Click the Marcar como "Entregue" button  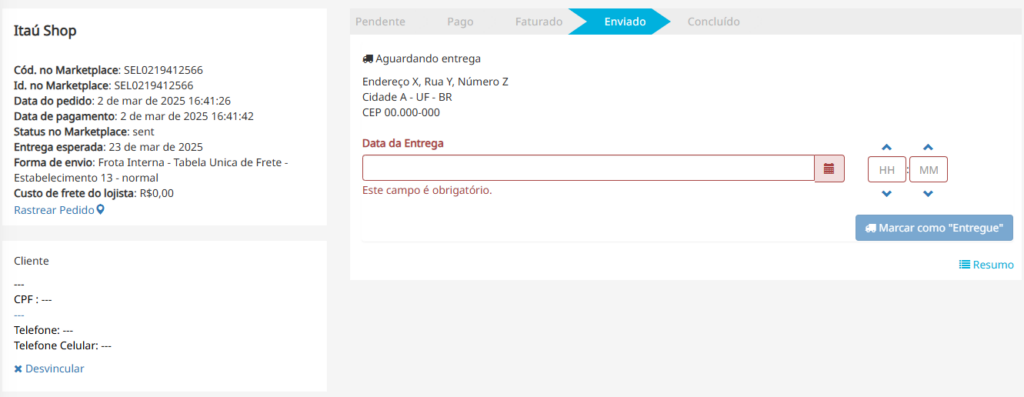[935, 228]
